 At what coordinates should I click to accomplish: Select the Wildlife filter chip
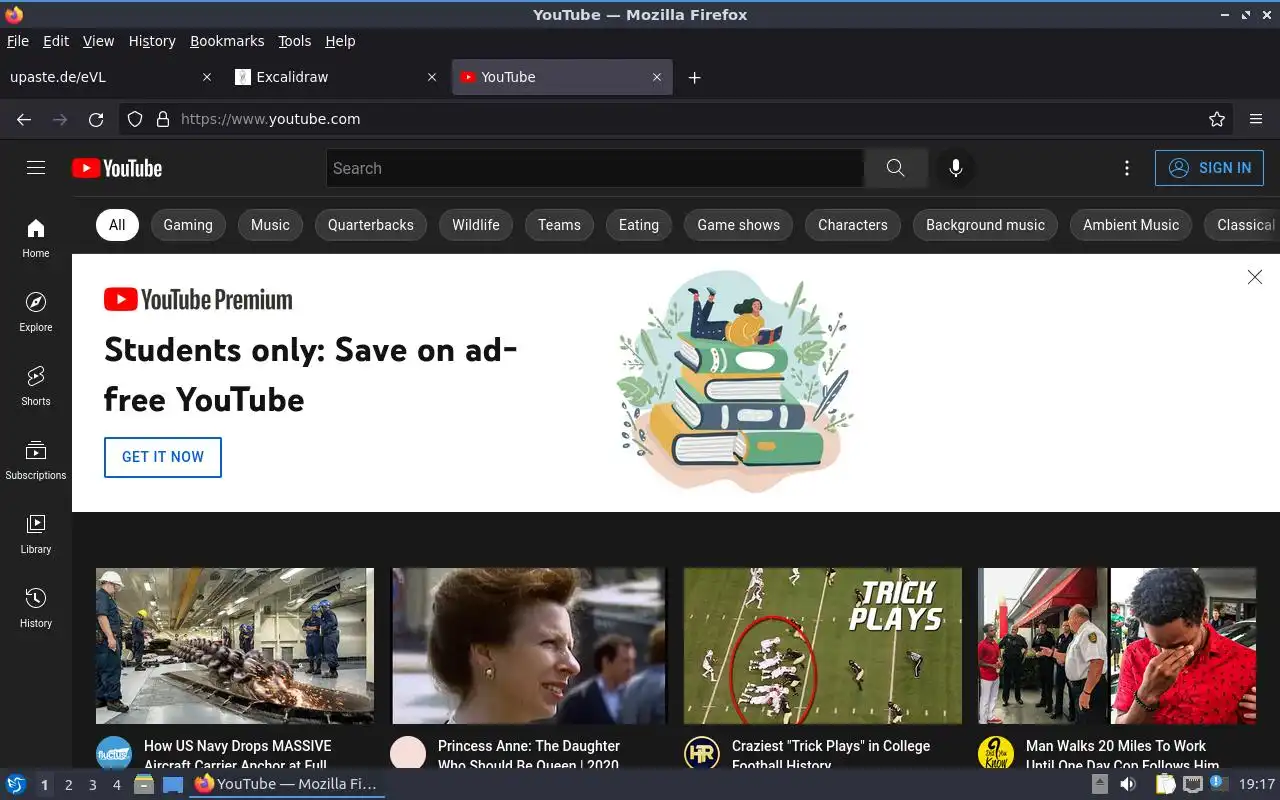[x=476, y=225]
